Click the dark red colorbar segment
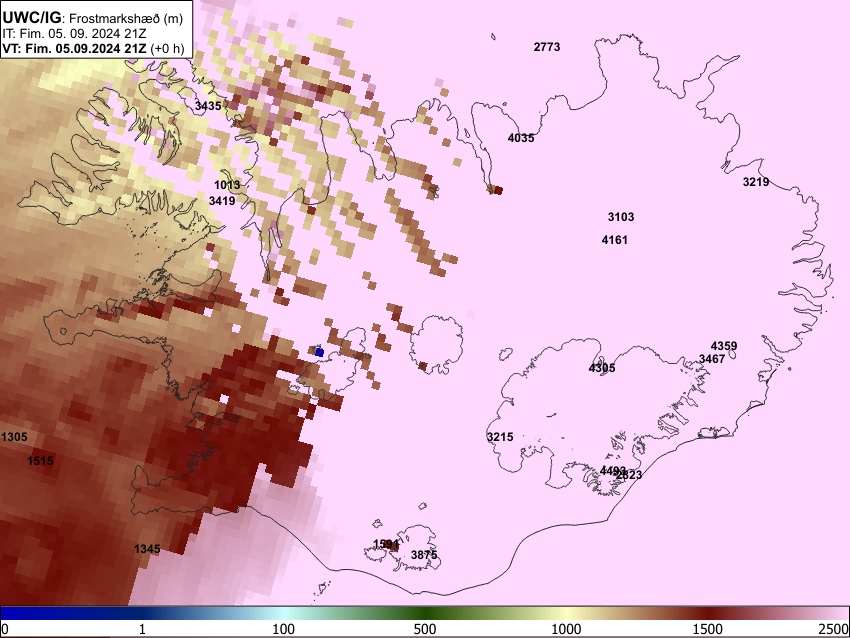Image resolution: width=850 pixels, height=638 pixels. click(x=708, y=613)
